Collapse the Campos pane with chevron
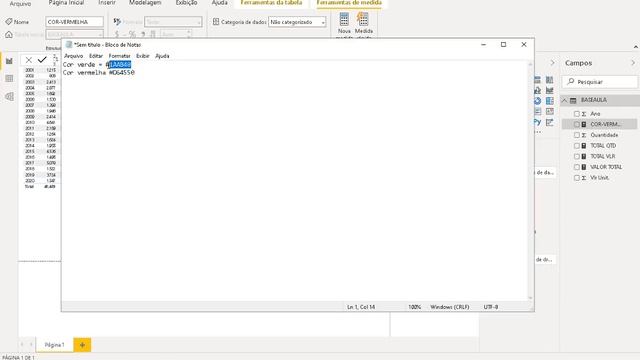Screen dimensions: 640x360 [x=633, y=63]
